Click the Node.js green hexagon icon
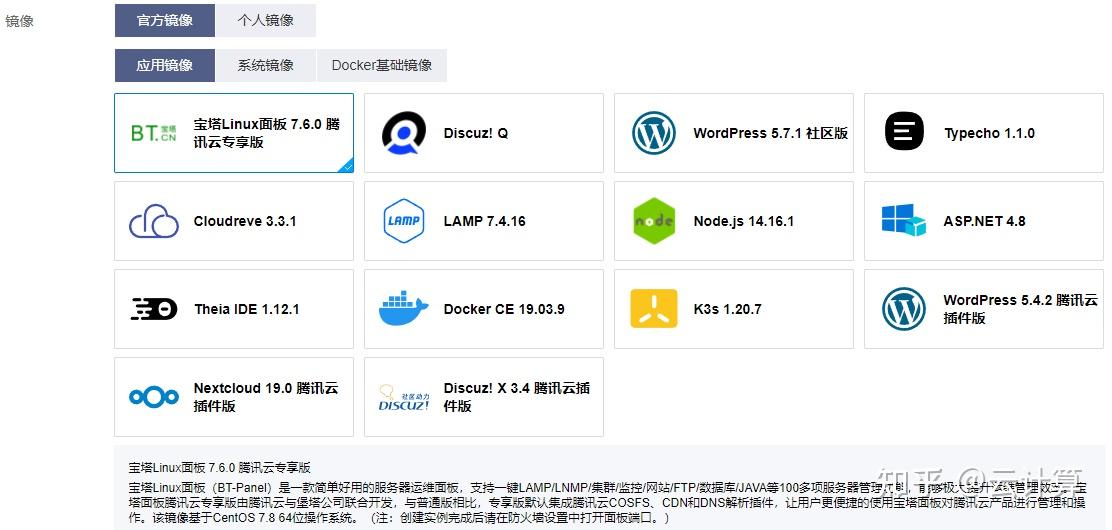Image resolution: width=1112 pixels, height=530 pixels. [653, 221]
